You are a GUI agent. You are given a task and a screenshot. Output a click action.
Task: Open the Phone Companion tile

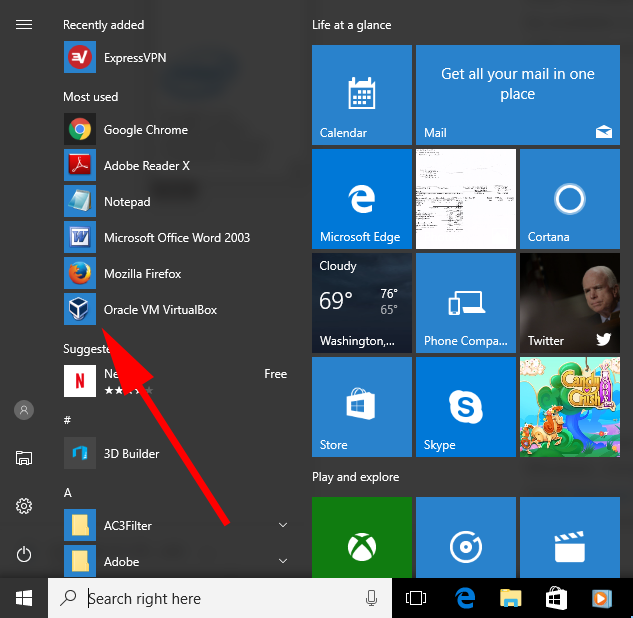pos(466,303)
